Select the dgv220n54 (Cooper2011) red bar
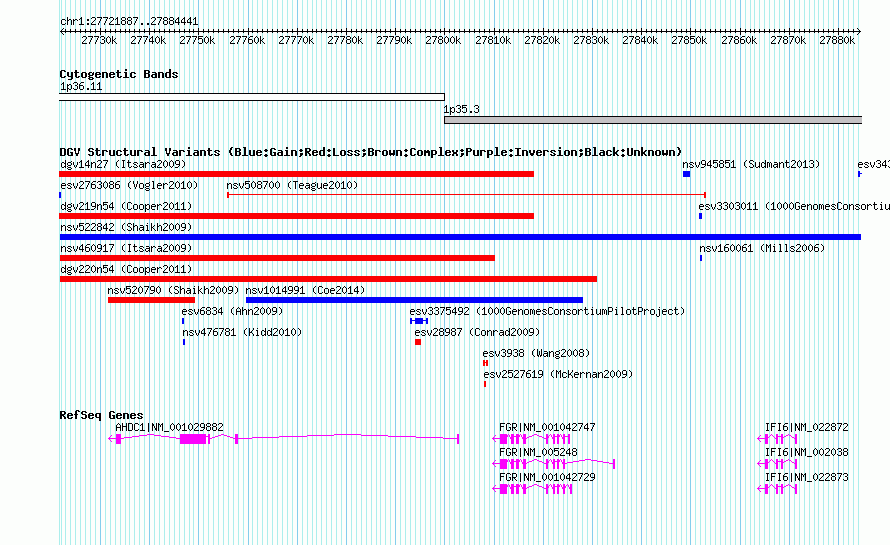 coord(328,279)
